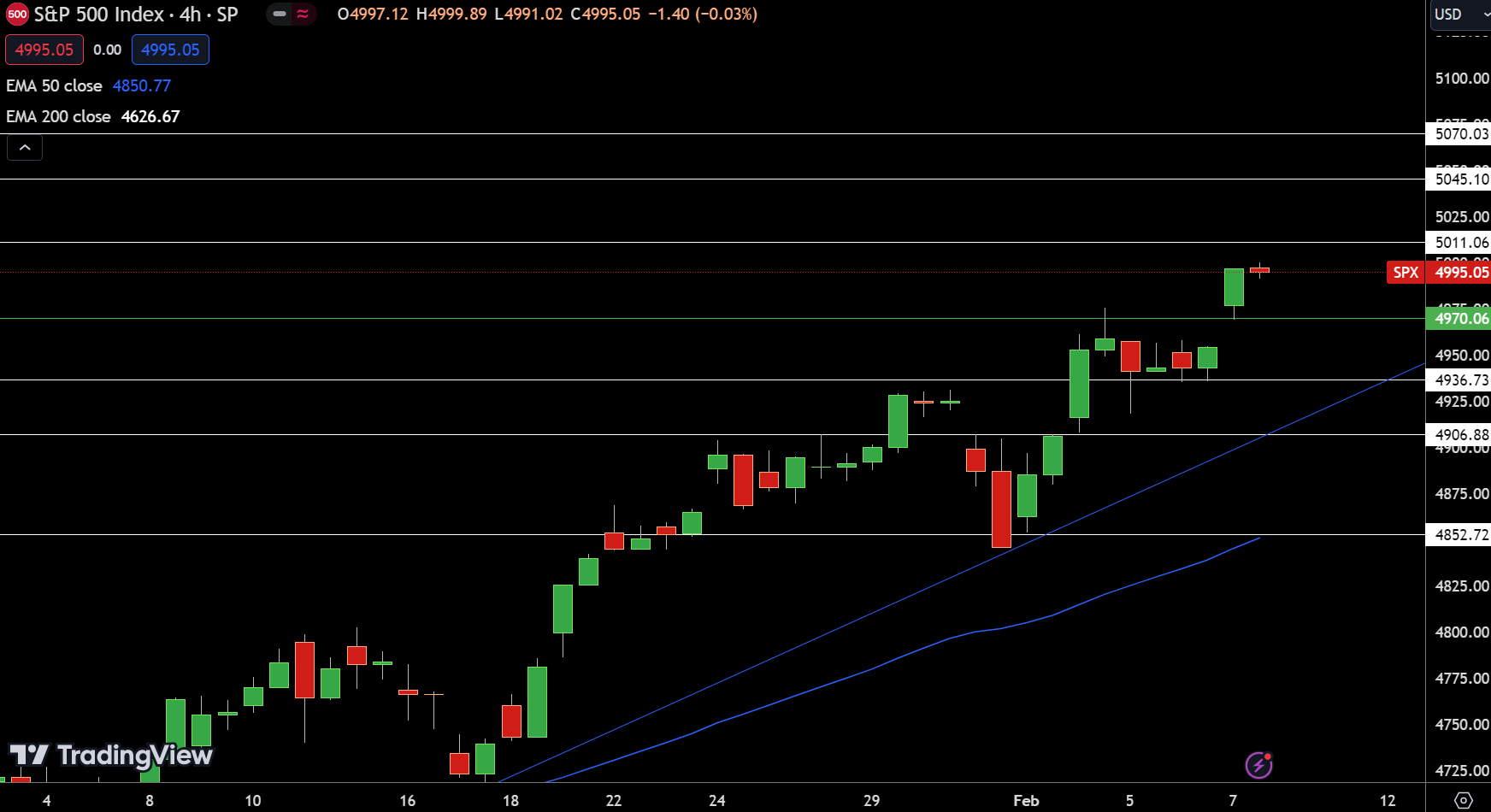This screenshot has height=812, width=1491.
Task: Click the EMA 50 close indicator label
Action: (54, 85)
